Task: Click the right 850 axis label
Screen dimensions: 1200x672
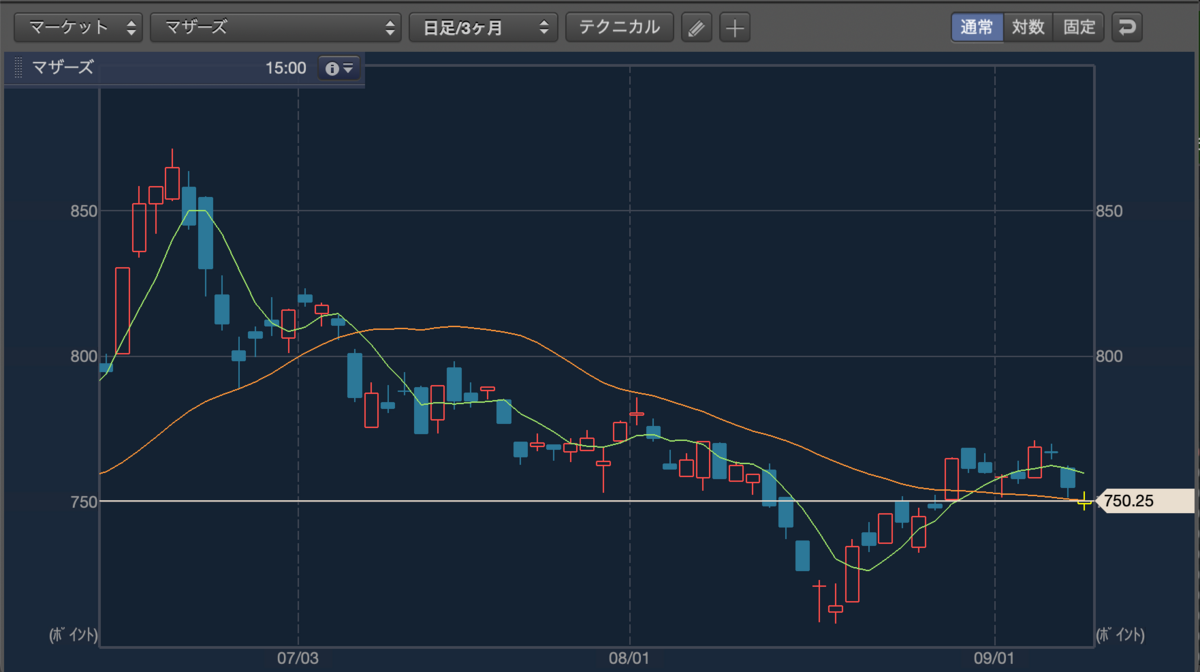Action: (x=1109, y=211)
